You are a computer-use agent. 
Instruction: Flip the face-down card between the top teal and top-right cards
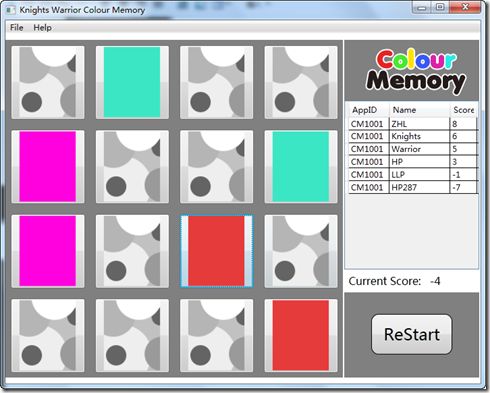click(x=217, y=82)
